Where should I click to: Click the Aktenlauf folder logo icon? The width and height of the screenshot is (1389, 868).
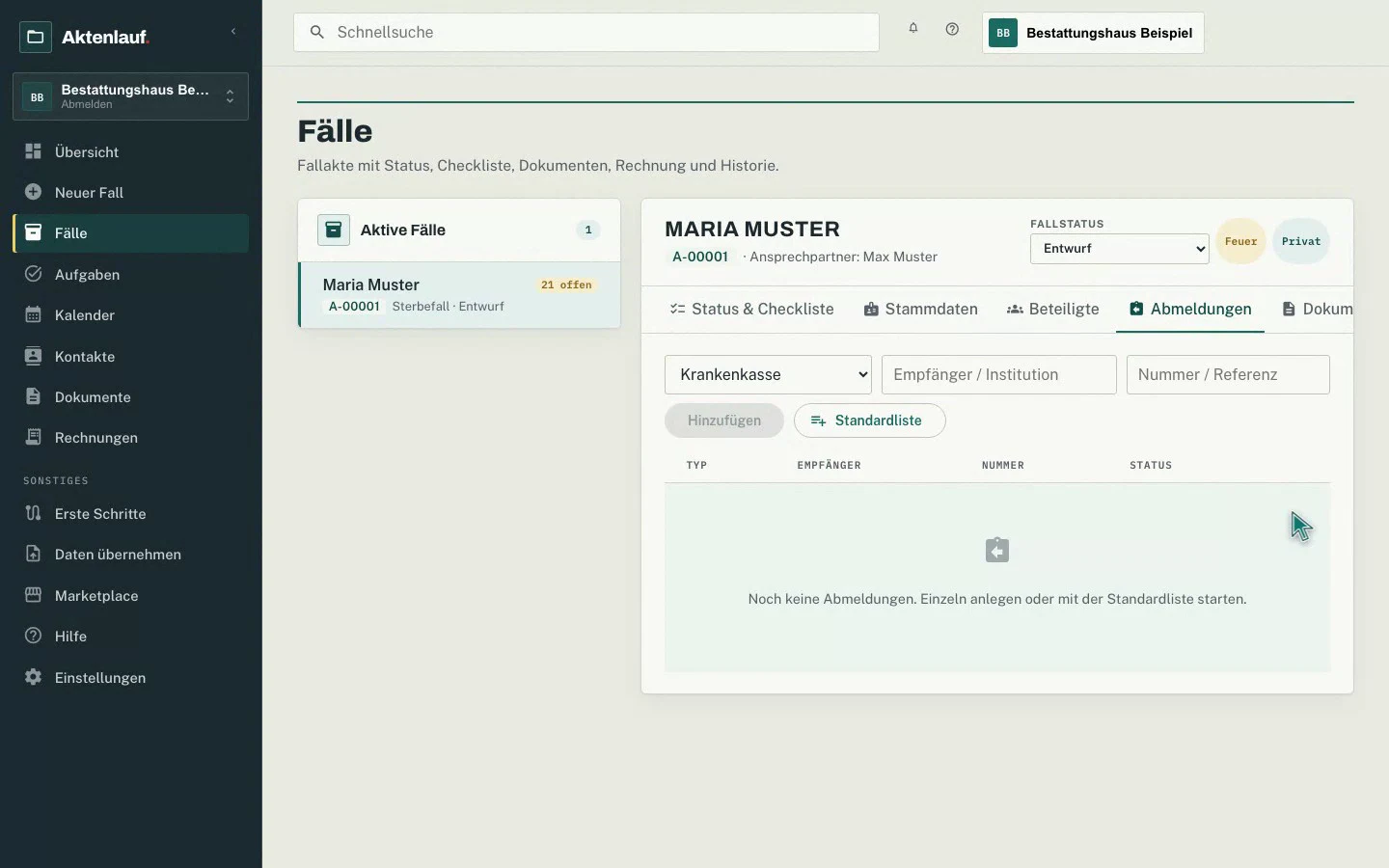(36, 37)
